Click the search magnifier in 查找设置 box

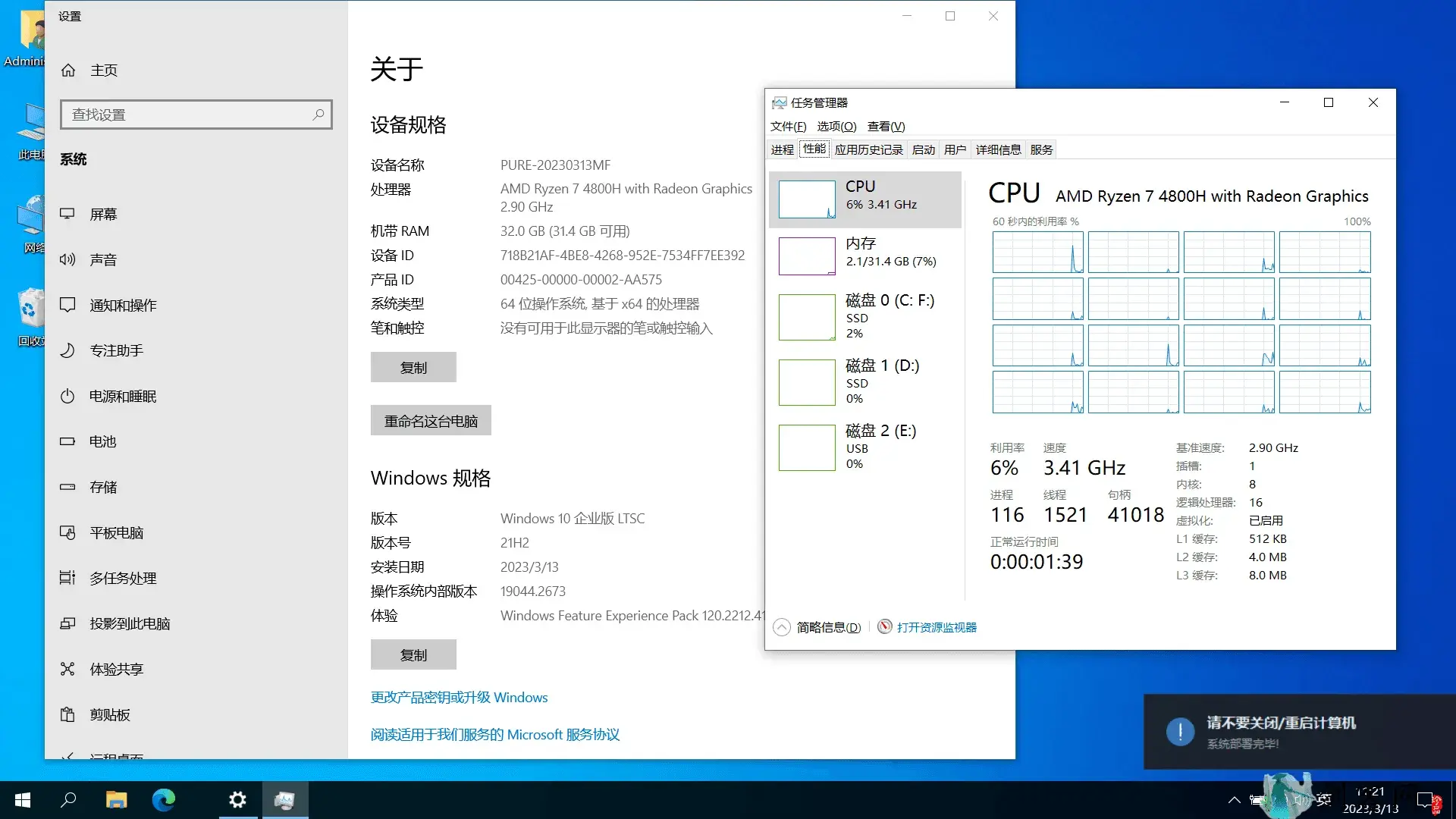click(x=318, y=115)
